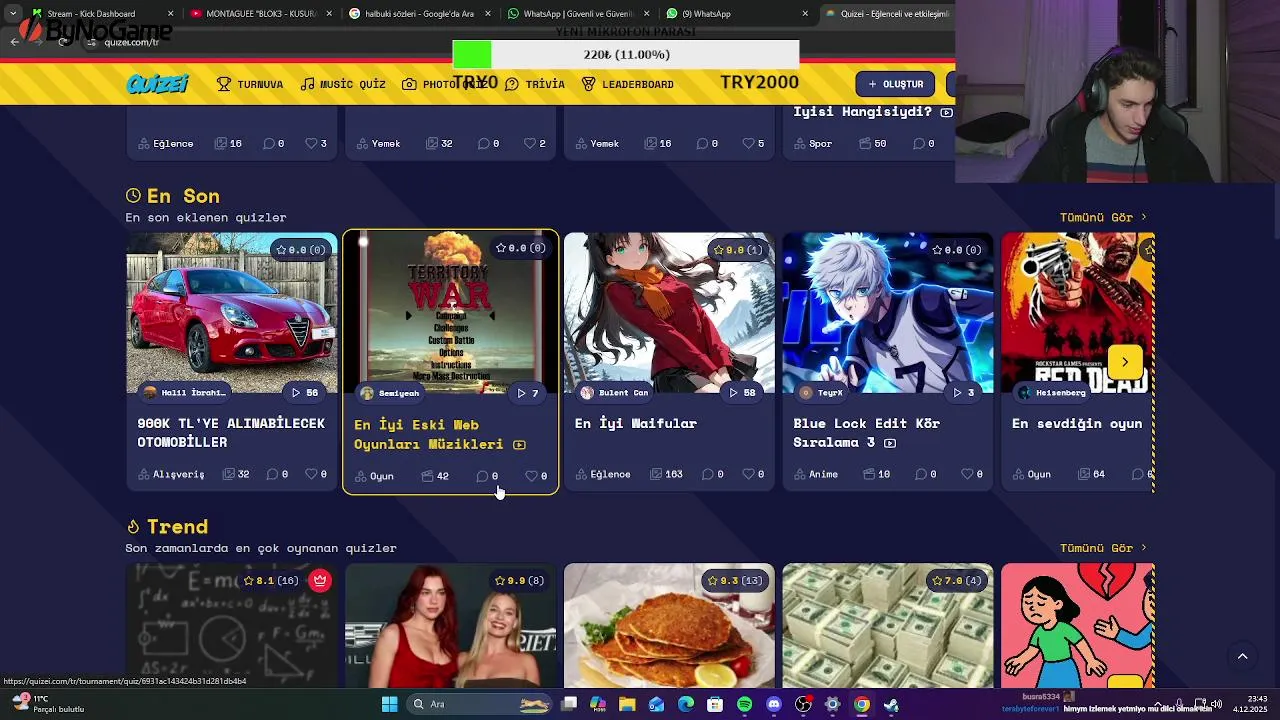Open Windows Start menu

[x=389, y=704]
